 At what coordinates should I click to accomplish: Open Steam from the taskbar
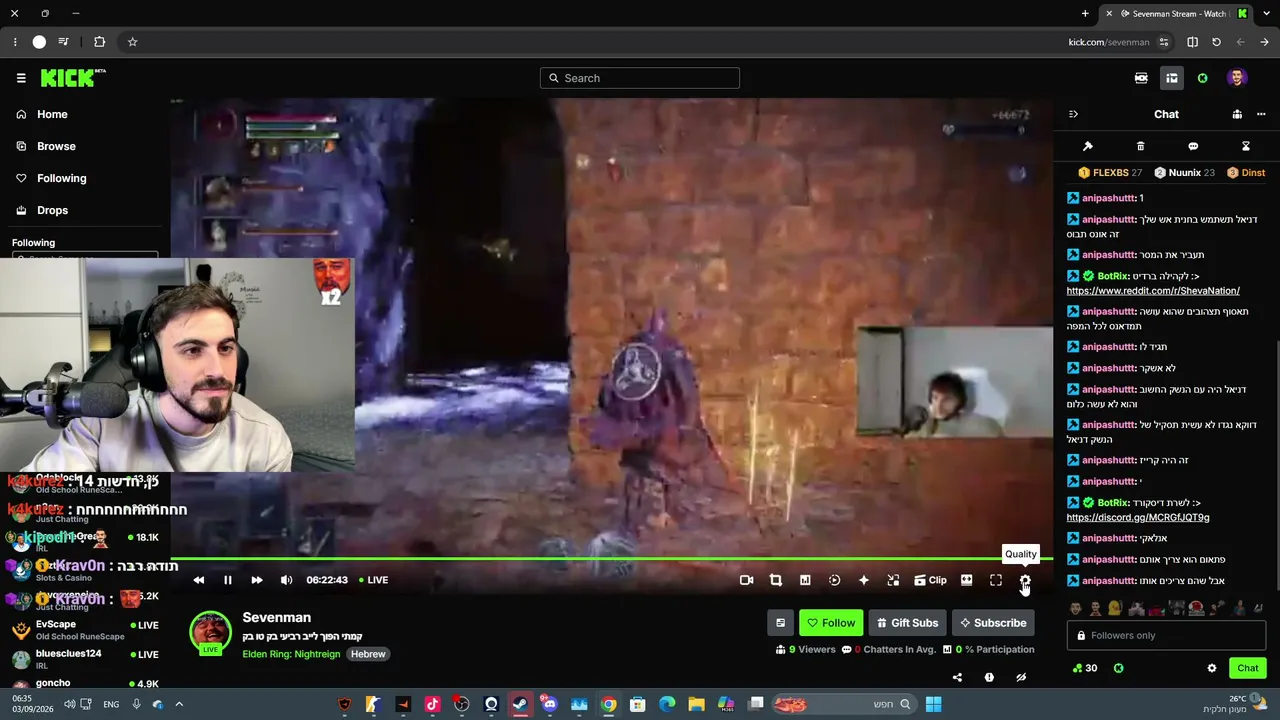tap(520, 704)
